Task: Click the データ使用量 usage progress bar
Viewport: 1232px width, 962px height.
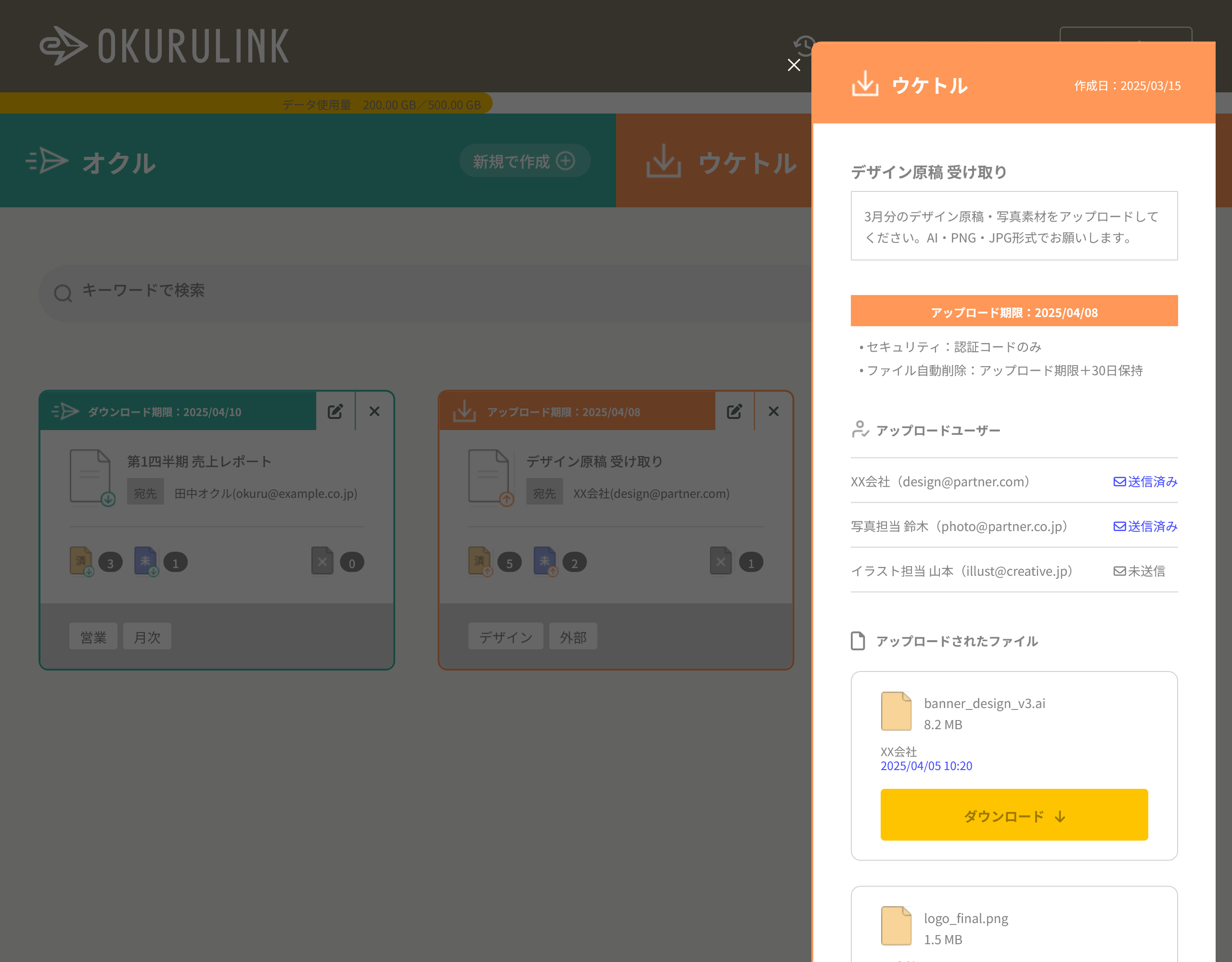Action: pos(246,104)
